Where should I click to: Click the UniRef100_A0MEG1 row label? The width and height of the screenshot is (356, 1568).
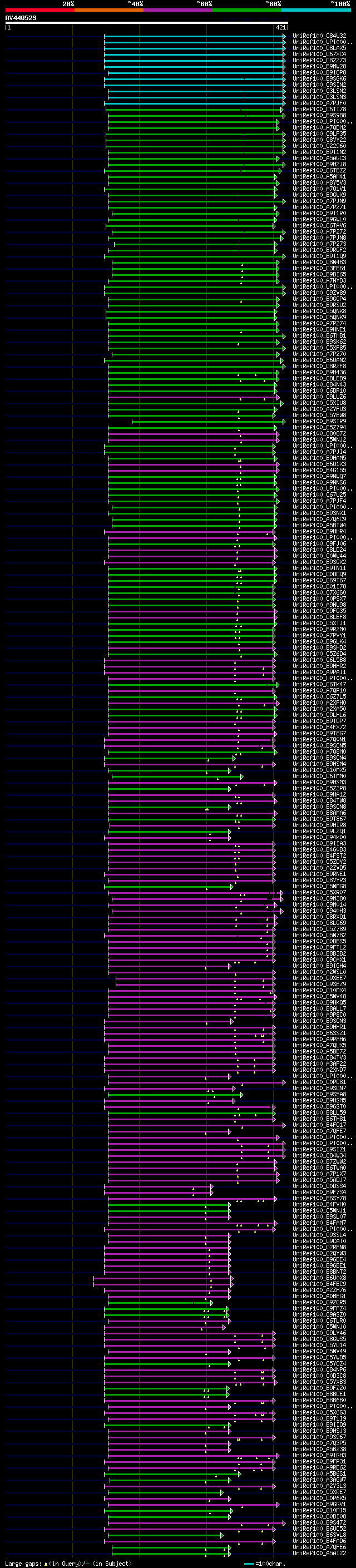coord(319,1296)
